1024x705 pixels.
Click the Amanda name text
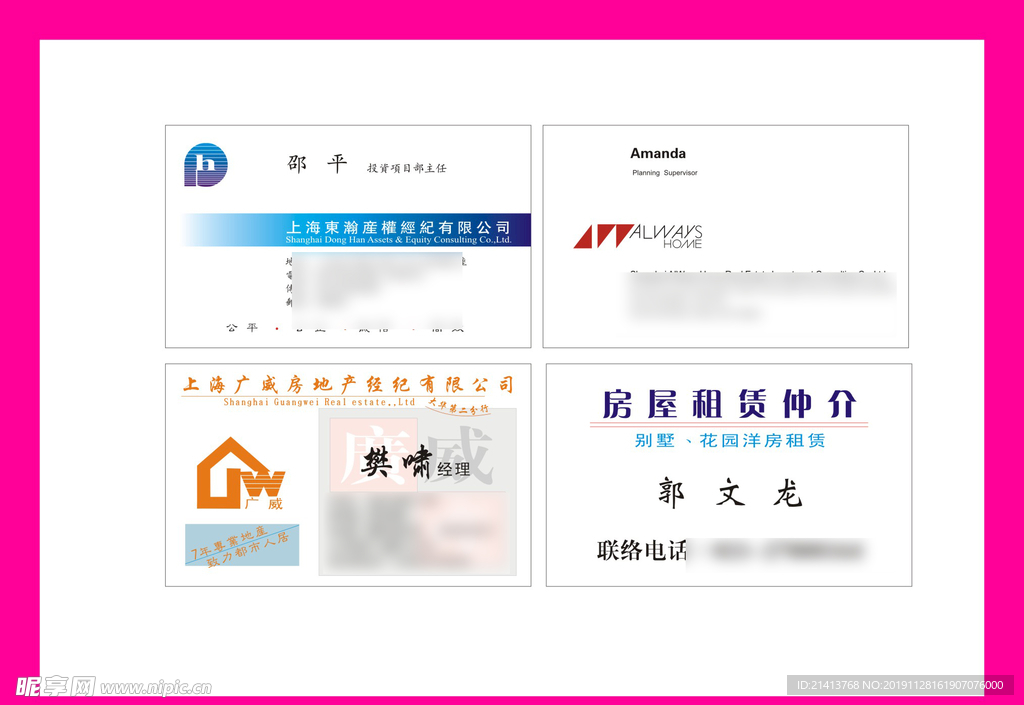[658, 154]
